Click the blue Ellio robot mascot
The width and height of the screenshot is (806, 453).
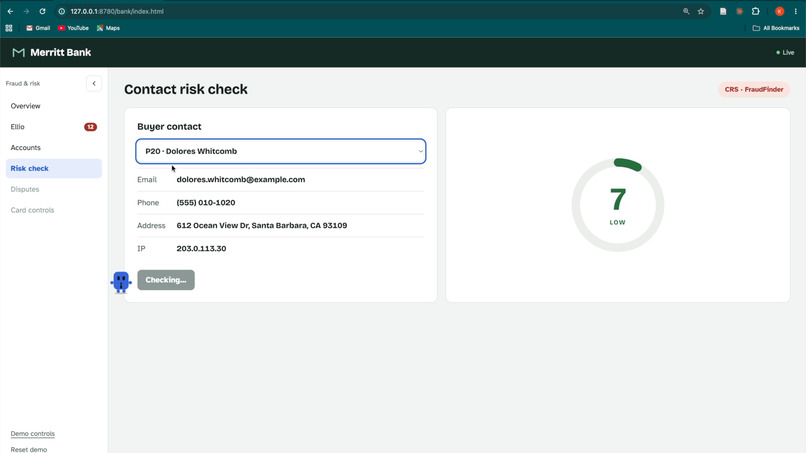pos(121,282)
